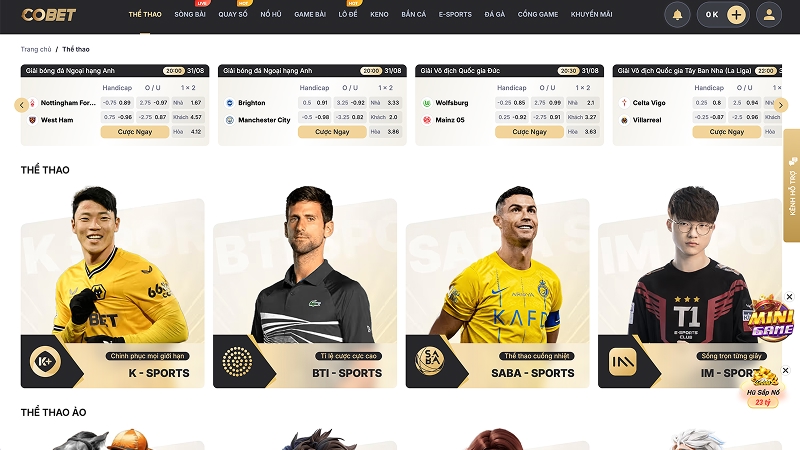Image resolution: width=800 pixels, height=450 pixels.
Task: Click the COBET logo
Action: coord(48,15)
